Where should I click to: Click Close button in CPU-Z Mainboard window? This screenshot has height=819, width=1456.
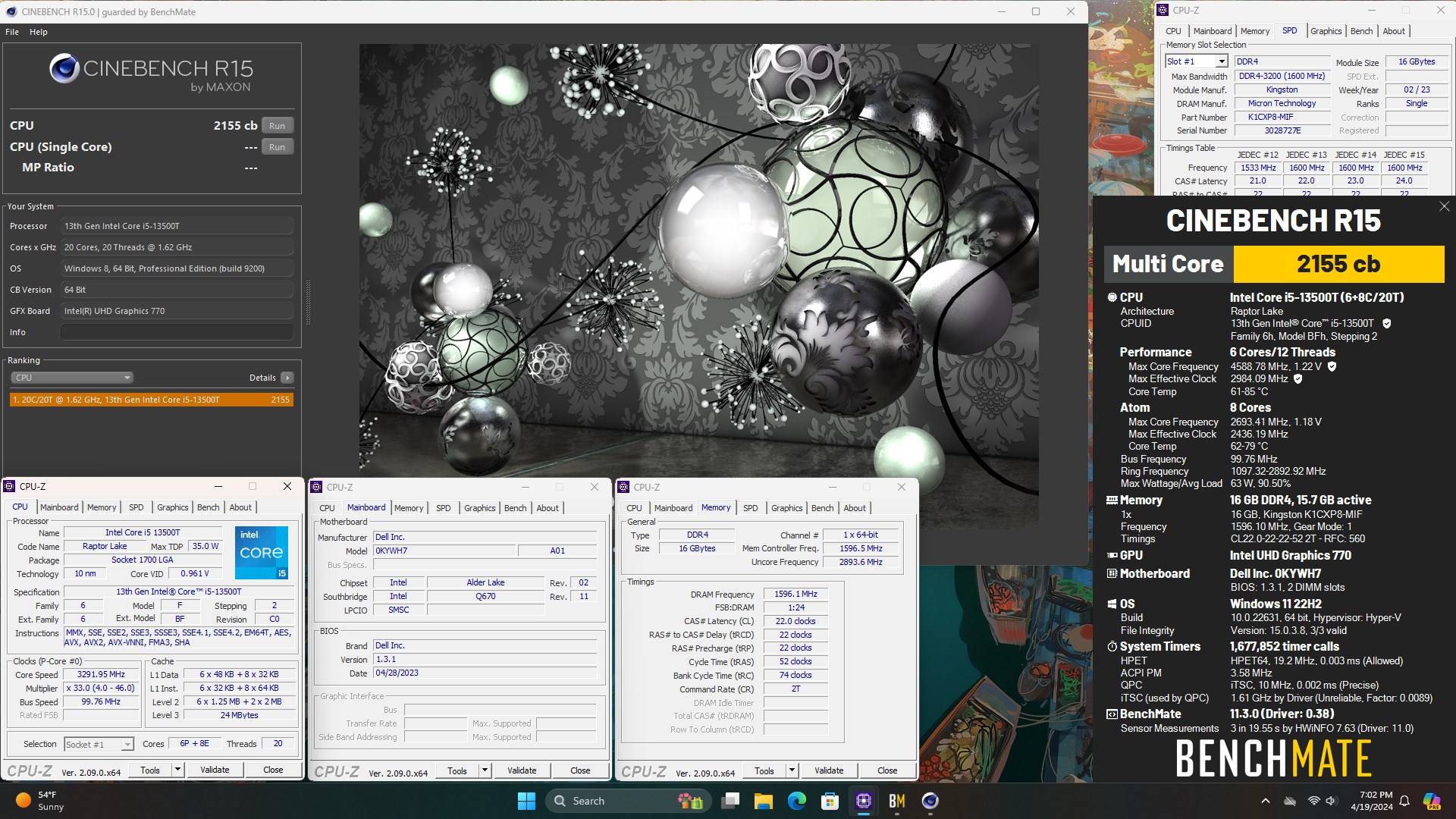click(580, 770)
